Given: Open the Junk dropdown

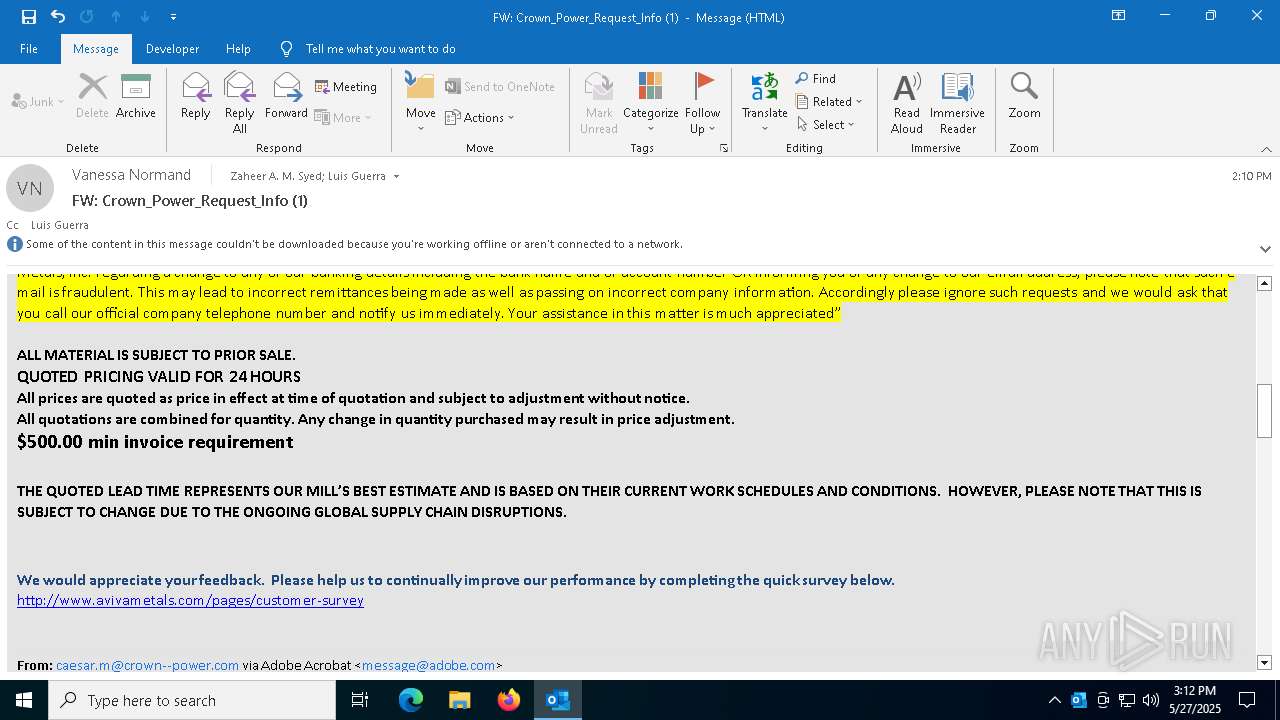Looking at the screenshot, I should [x=38, y=101].
